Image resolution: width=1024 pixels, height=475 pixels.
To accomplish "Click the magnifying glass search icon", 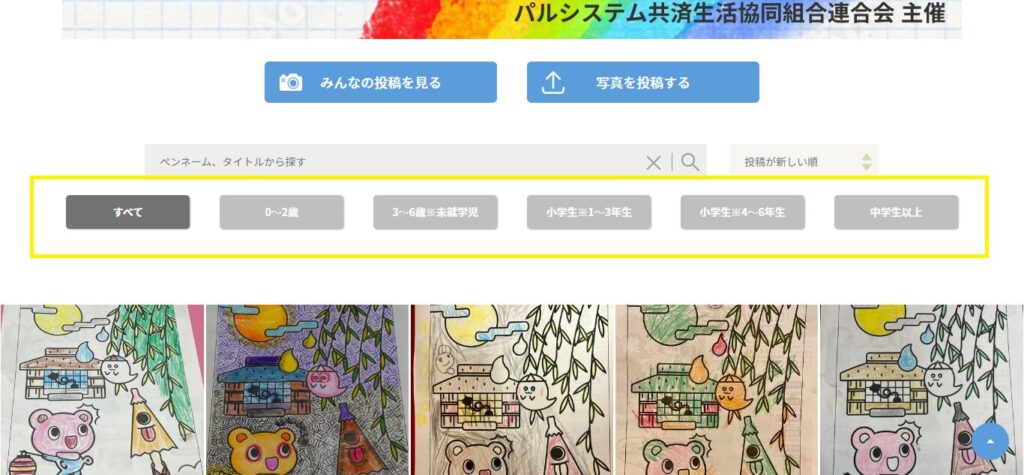I will [x=690, y=162].
